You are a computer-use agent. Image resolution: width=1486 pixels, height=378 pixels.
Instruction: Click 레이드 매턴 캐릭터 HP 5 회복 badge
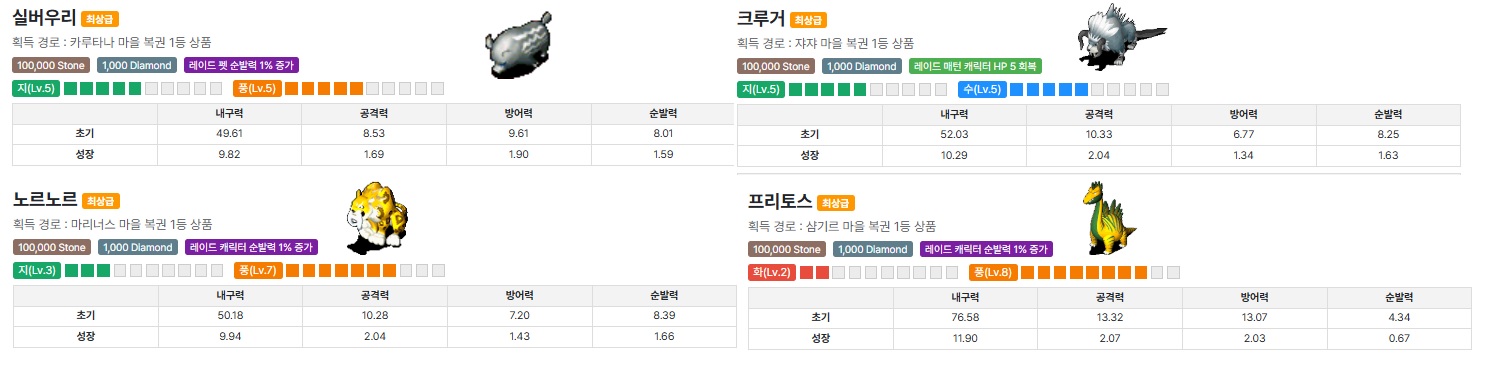tap(975, 66)
